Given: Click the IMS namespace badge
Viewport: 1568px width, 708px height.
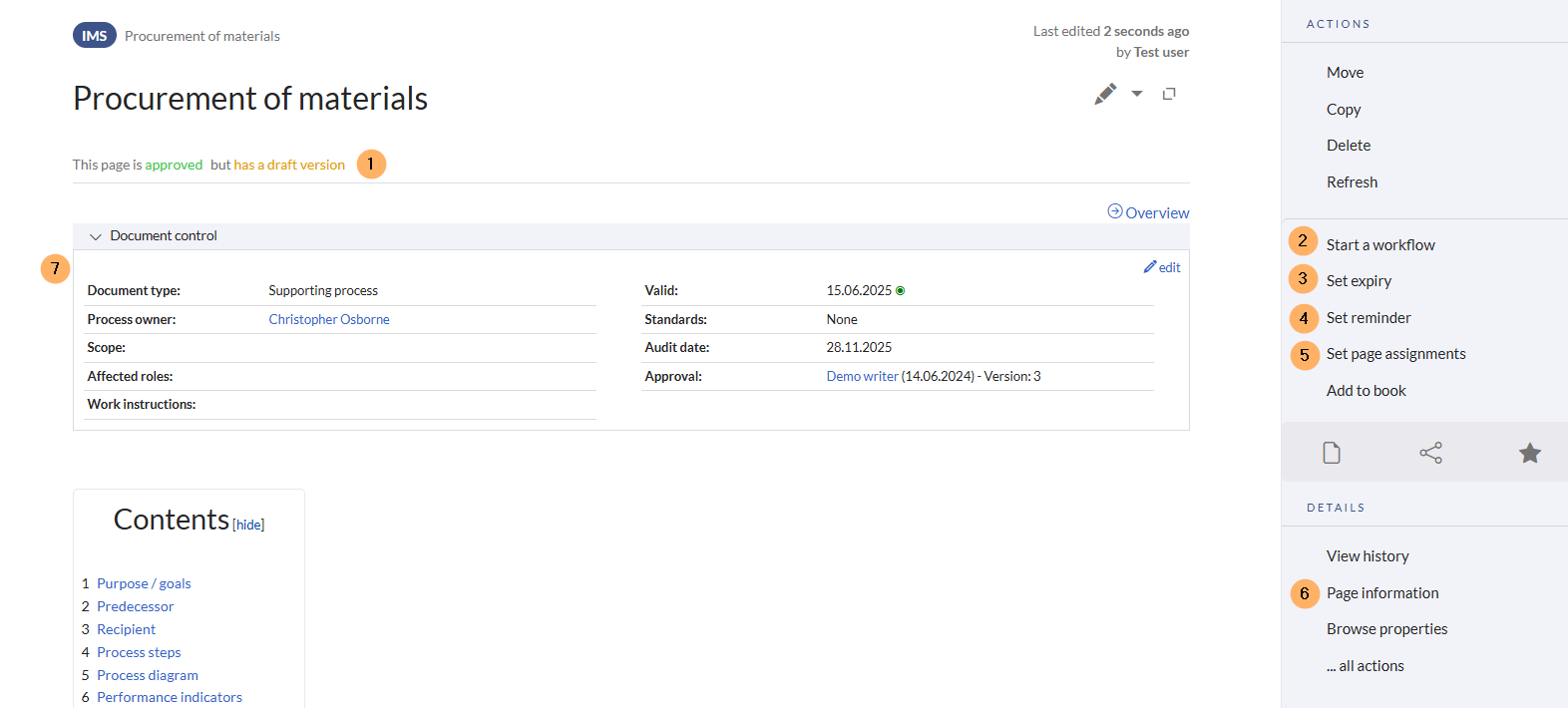Looking at the screenshot, I should [95, 36].
